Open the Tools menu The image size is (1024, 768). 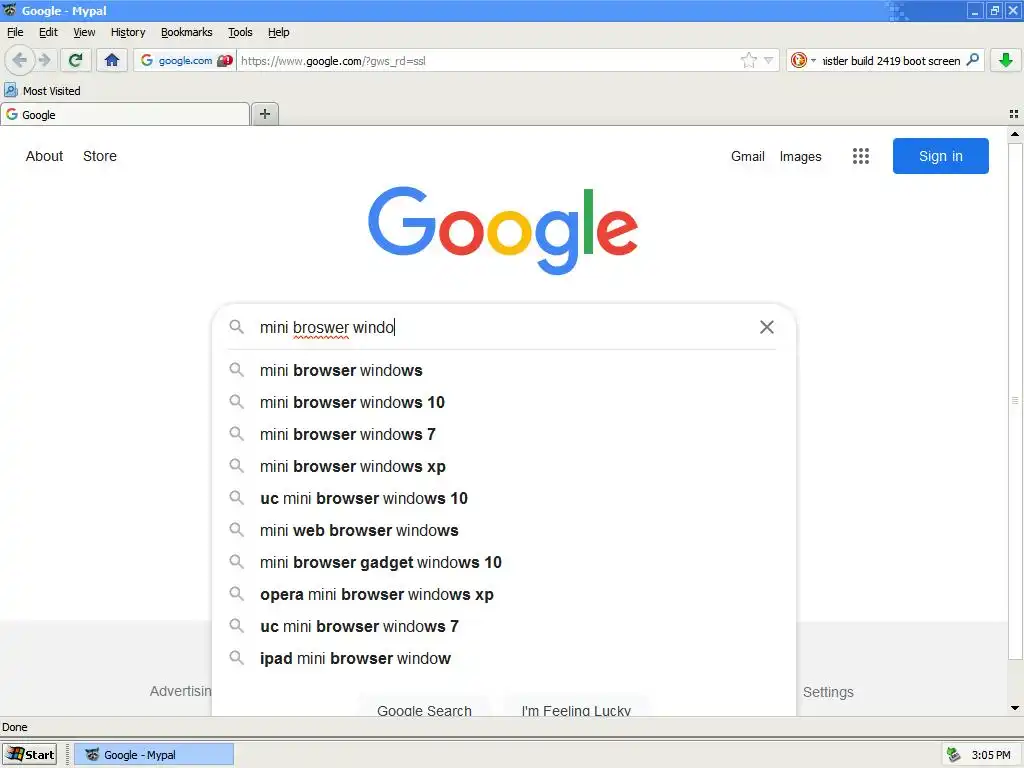[x=240, y=32]
